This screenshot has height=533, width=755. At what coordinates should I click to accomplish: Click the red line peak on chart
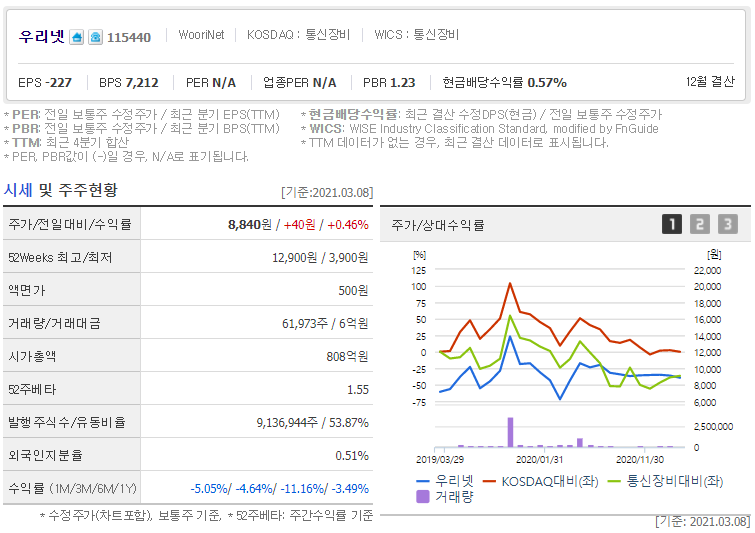coord(510,284)
